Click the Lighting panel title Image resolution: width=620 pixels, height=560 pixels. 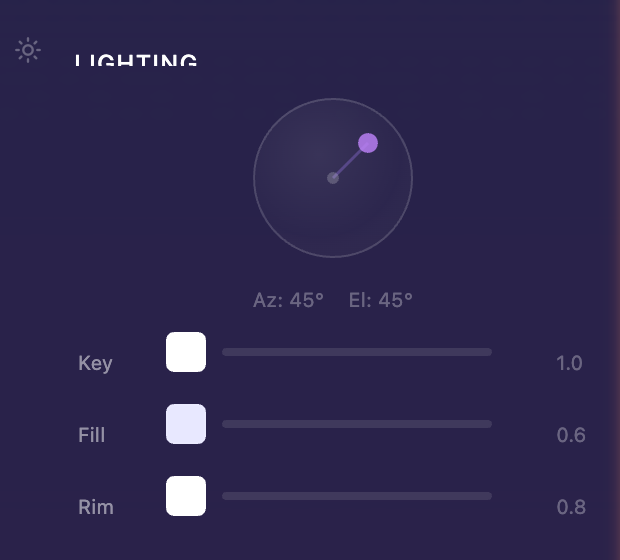click(136, 61)
